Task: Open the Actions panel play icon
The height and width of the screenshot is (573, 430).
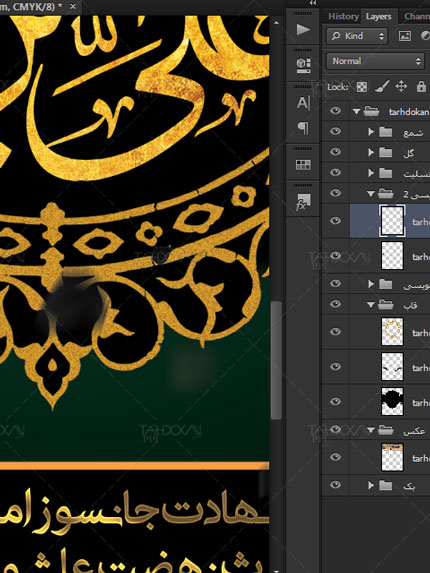Action: (x=303, y=30)
